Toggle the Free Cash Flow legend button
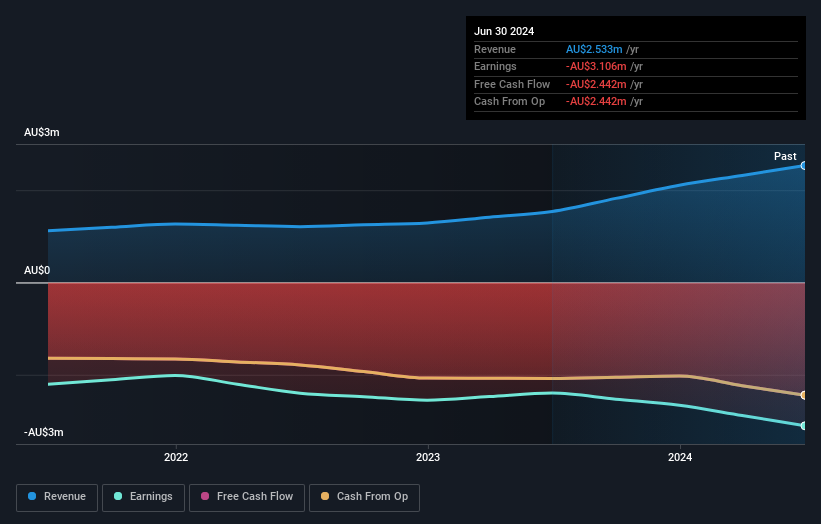821x524 pixels. [247, 497]
